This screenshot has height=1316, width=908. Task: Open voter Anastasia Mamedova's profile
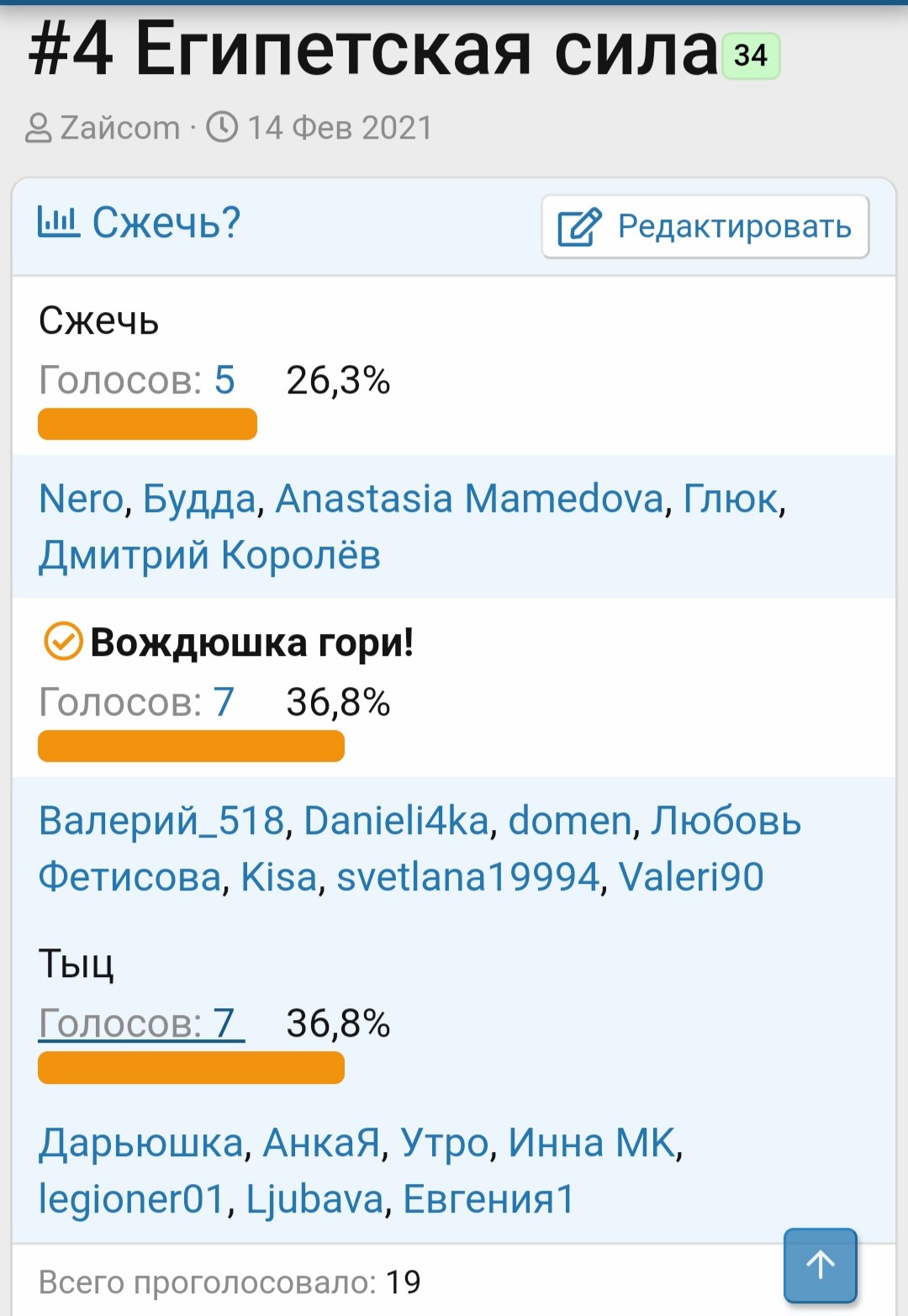coord(469,499)
